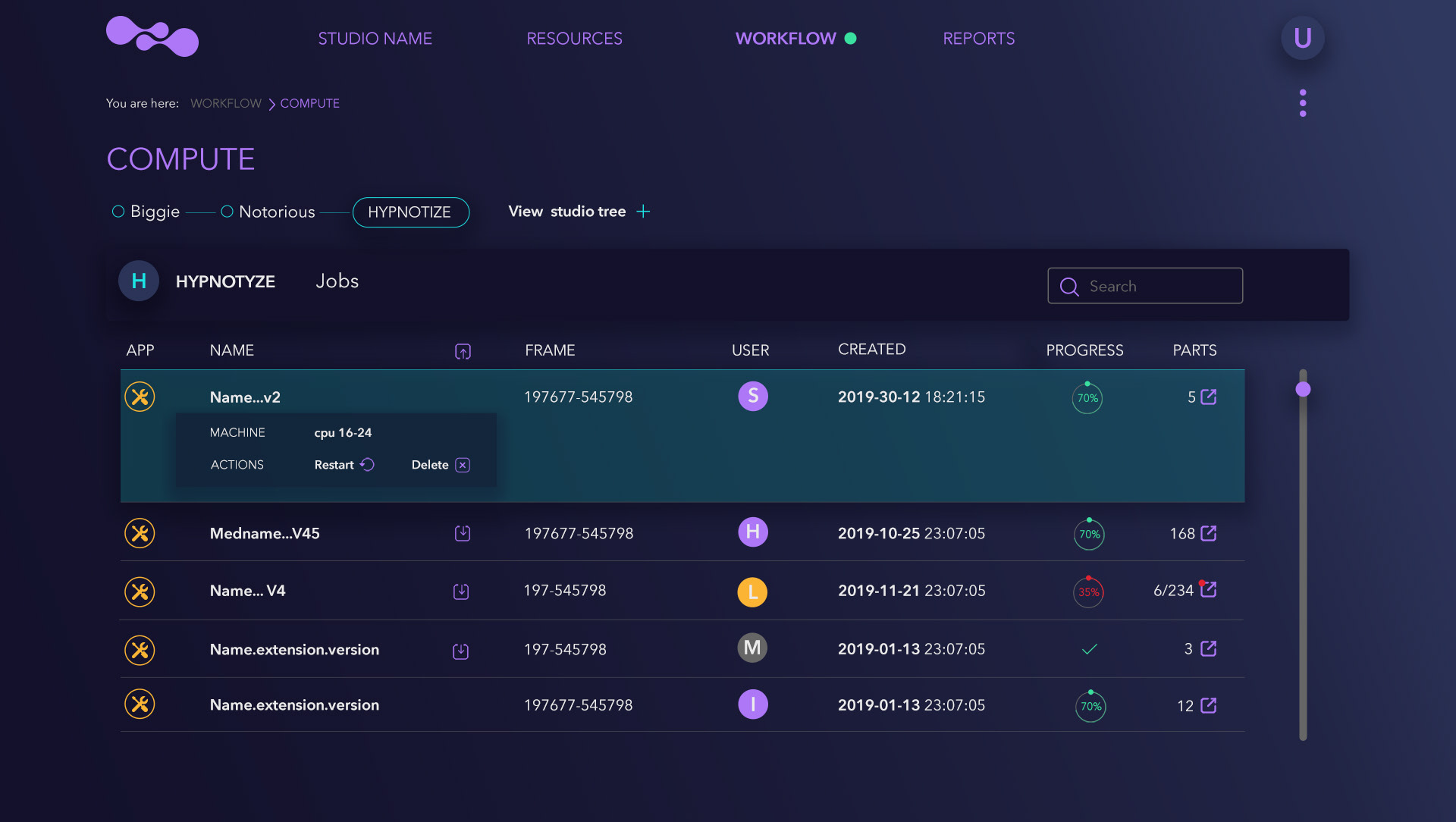Open the RESOURCES menu item
Viewport: 1456px width, 822px height.
574,39
